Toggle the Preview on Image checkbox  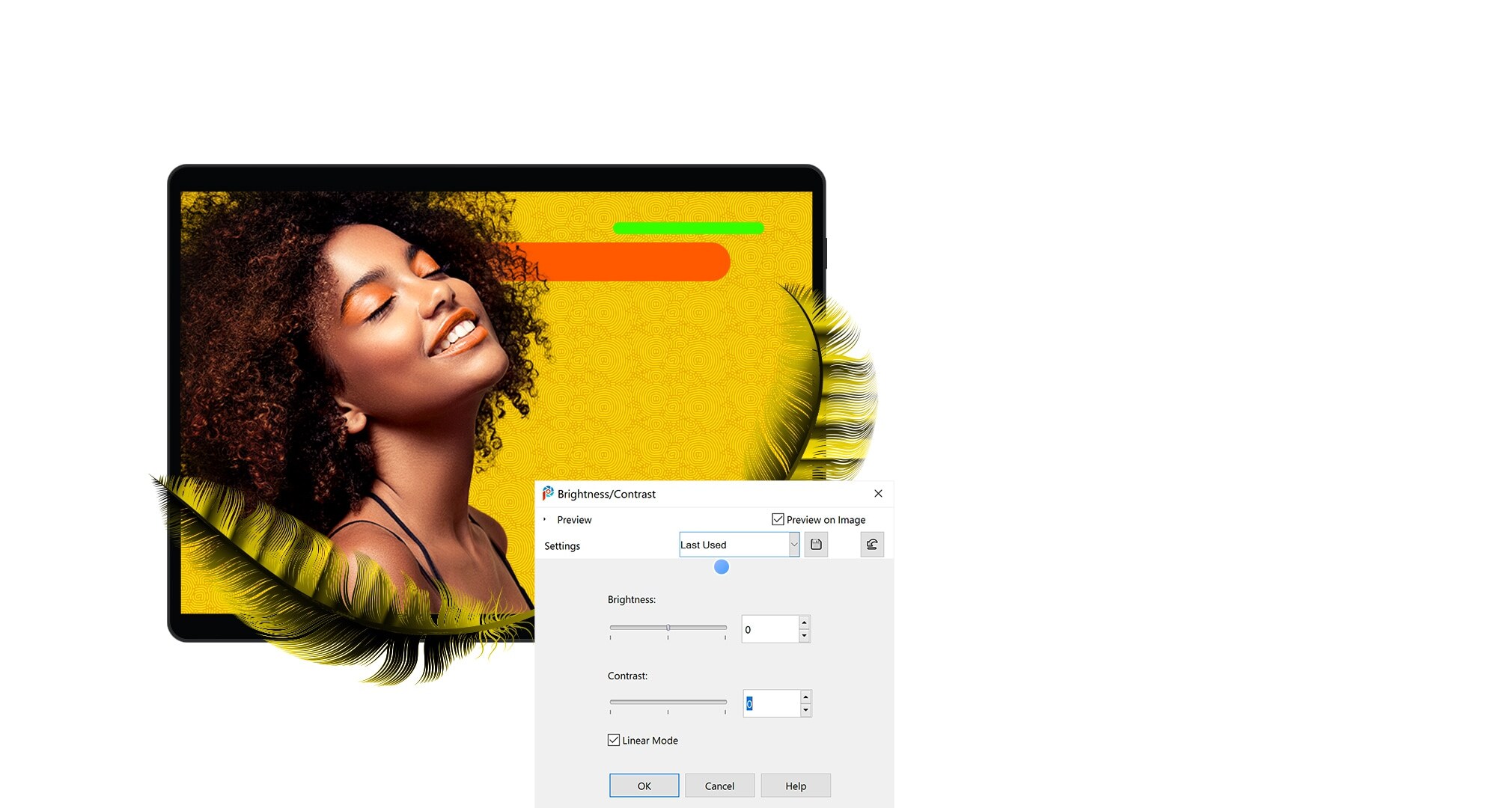click(779, 519)
